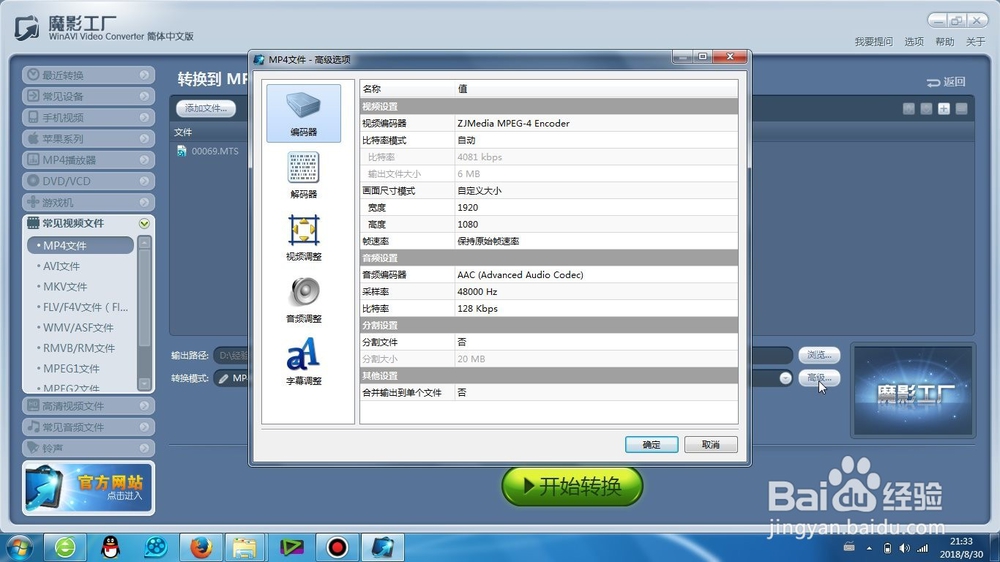The image size is (1000, 562).
Task: Open the 视频调整 video adjustment section
Action: [304, 237]
